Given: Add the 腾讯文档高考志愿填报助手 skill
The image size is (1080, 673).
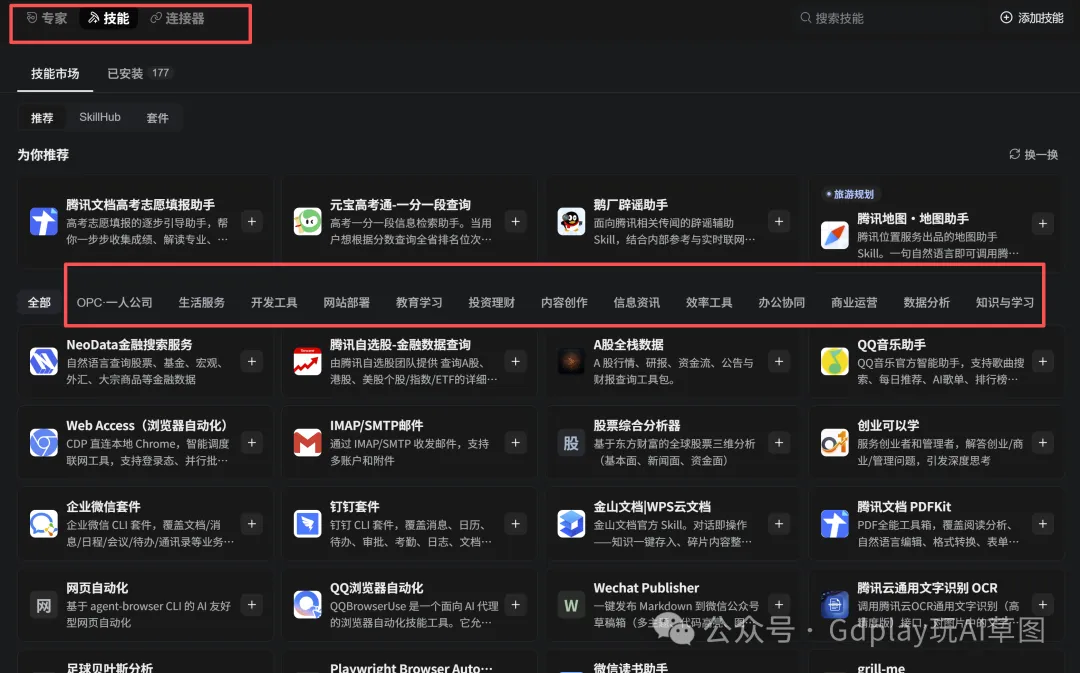Looking at the screenshot, I should 252,222.
